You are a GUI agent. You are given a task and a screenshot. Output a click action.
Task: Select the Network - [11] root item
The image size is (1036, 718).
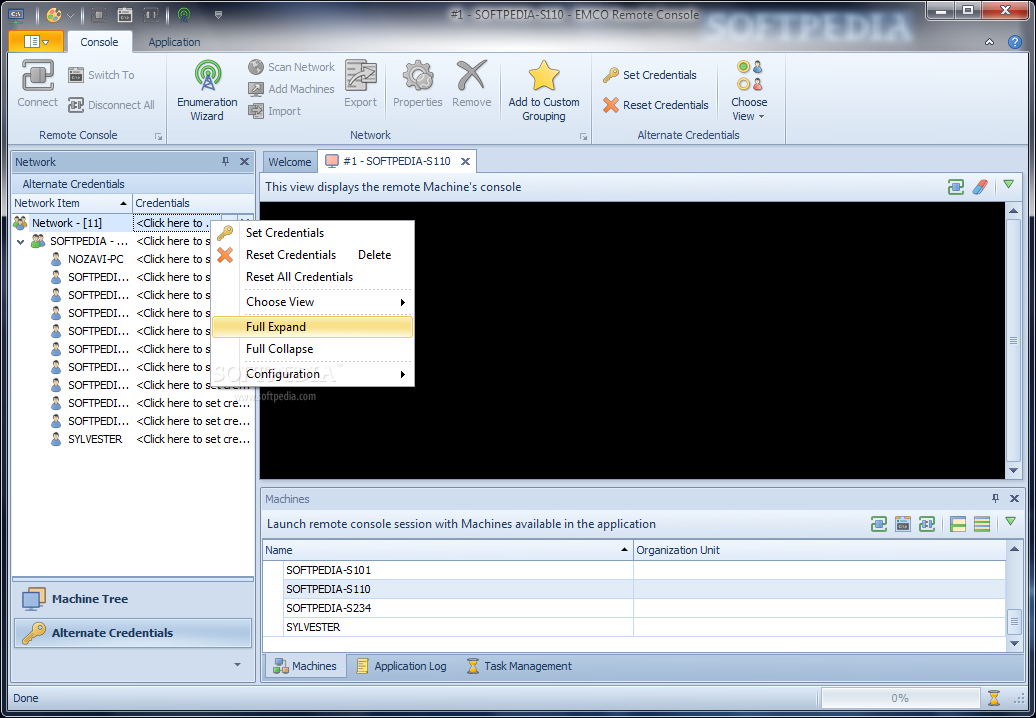tap(67, 223)
